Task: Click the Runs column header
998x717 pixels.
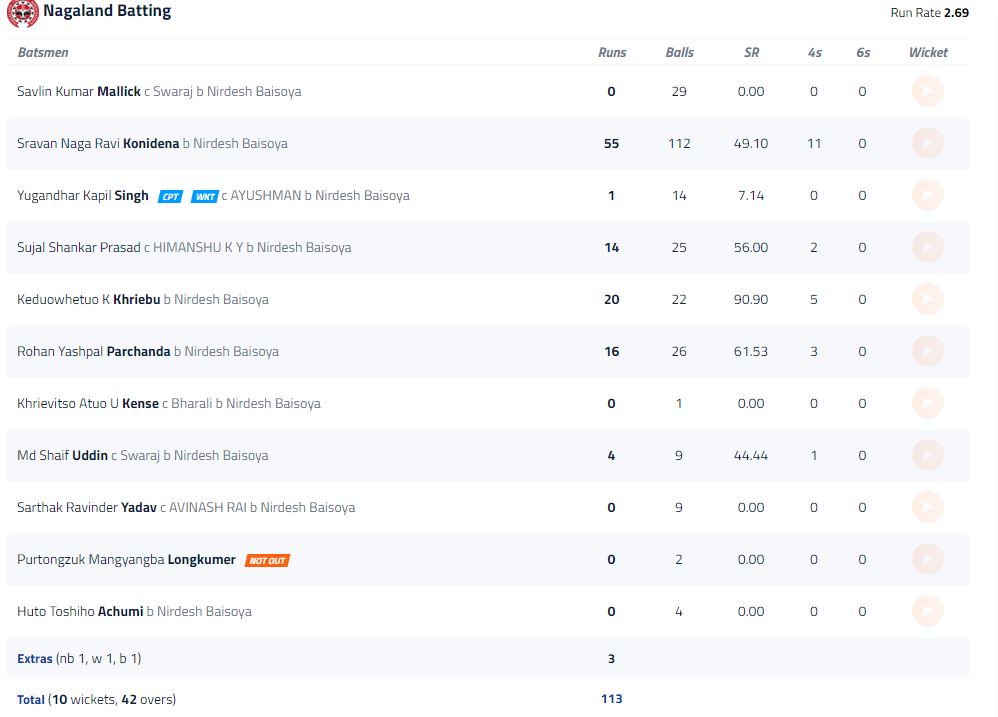Action: [612, 52]
